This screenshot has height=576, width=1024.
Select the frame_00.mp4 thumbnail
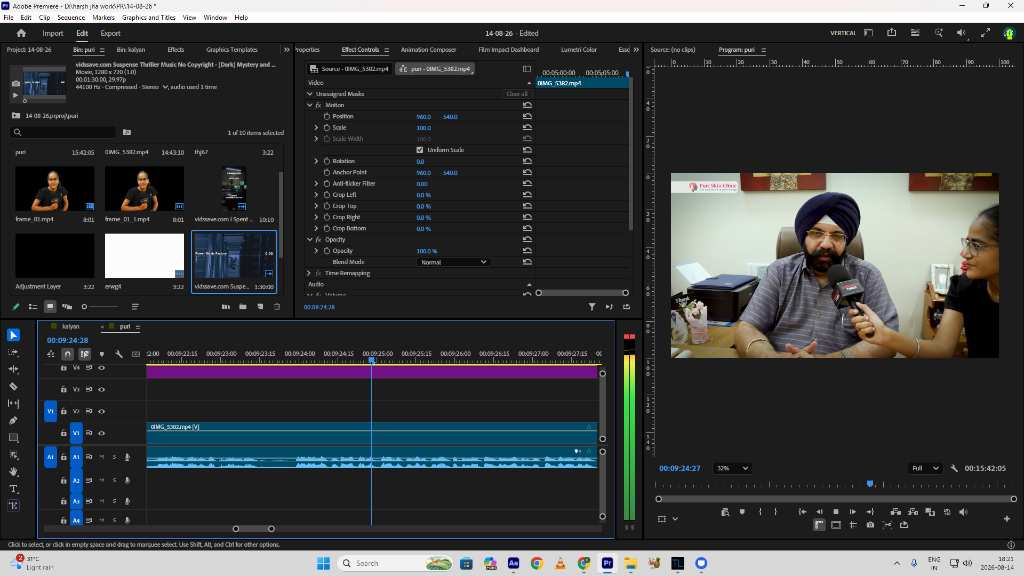pos(54,189)
